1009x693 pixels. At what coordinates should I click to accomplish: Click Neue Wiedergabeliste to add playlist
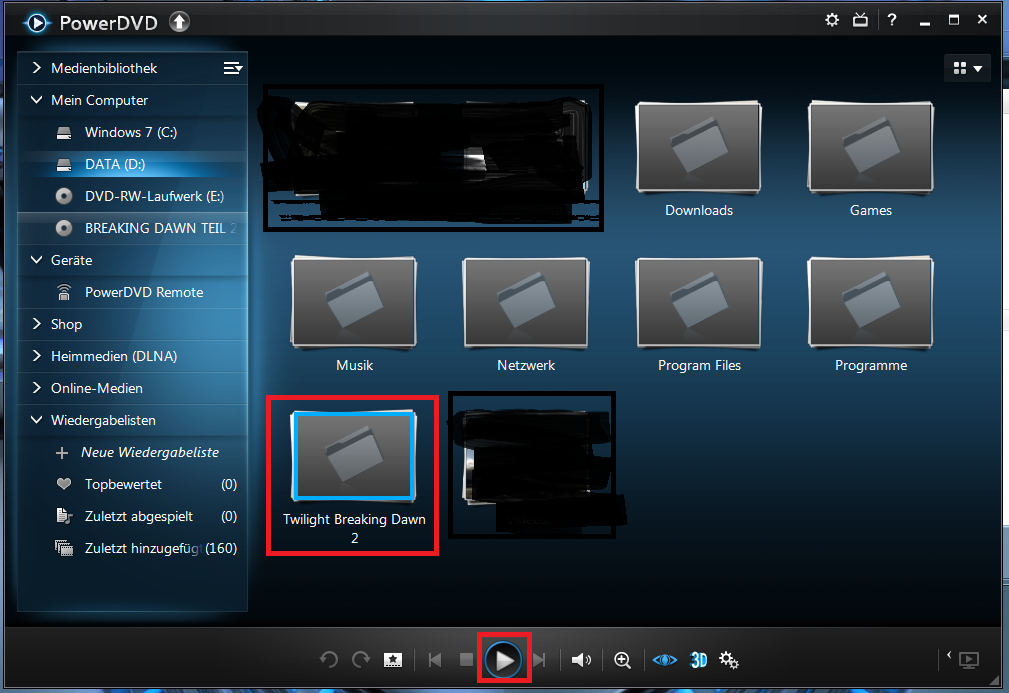149,452
